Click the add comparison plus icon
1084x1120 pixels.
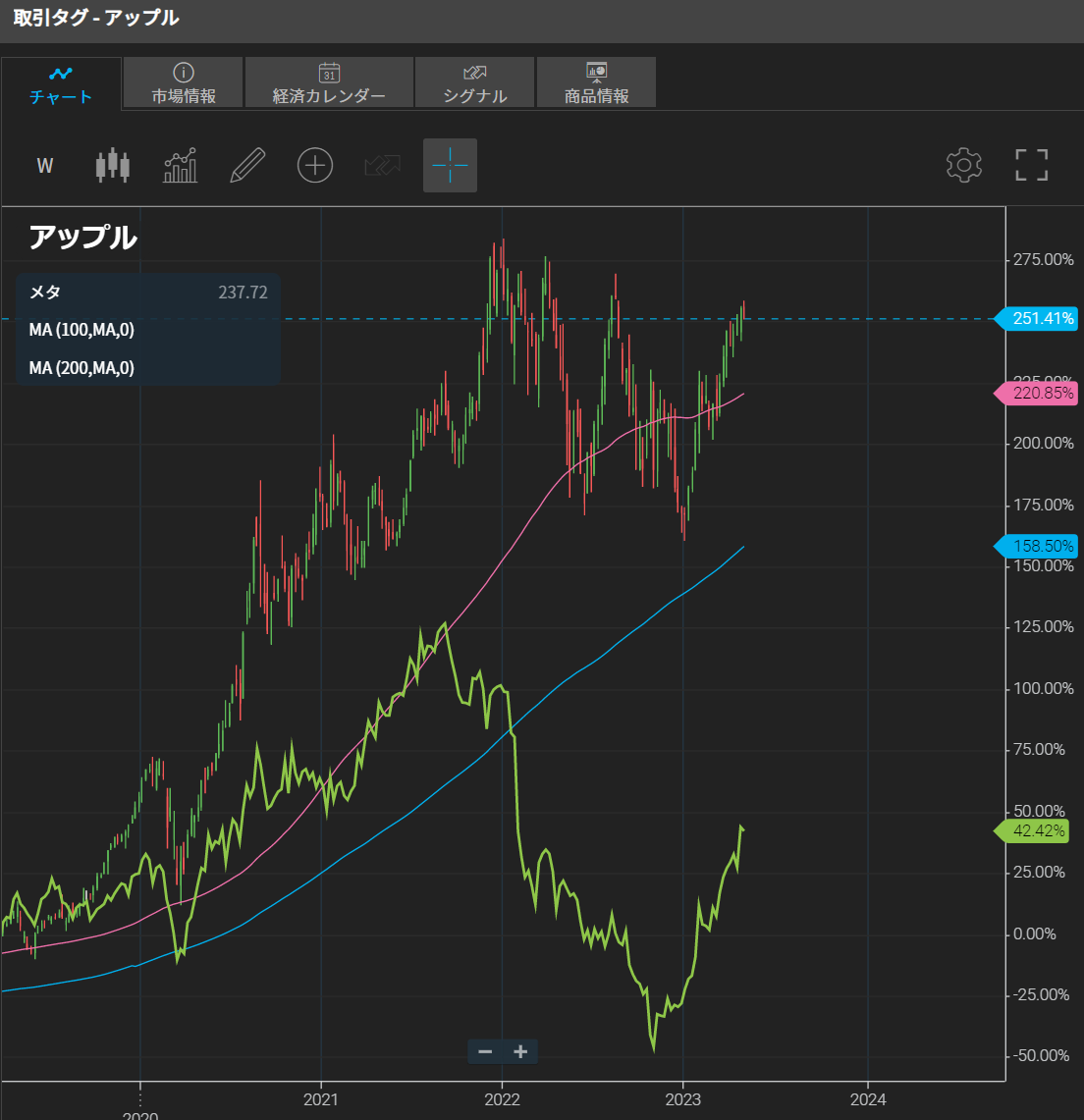click(x=315, y=166)
